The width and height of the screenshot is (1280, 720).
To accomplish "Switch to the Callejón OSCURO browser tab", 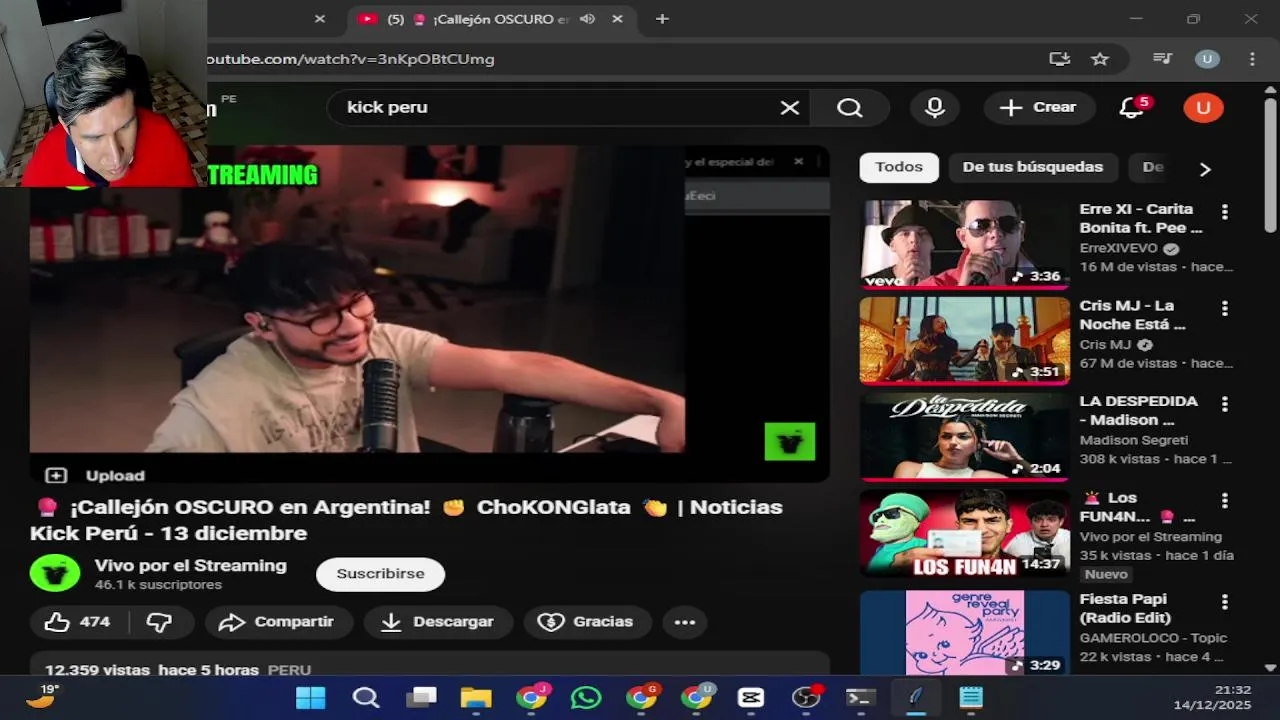I will [490, 19].
